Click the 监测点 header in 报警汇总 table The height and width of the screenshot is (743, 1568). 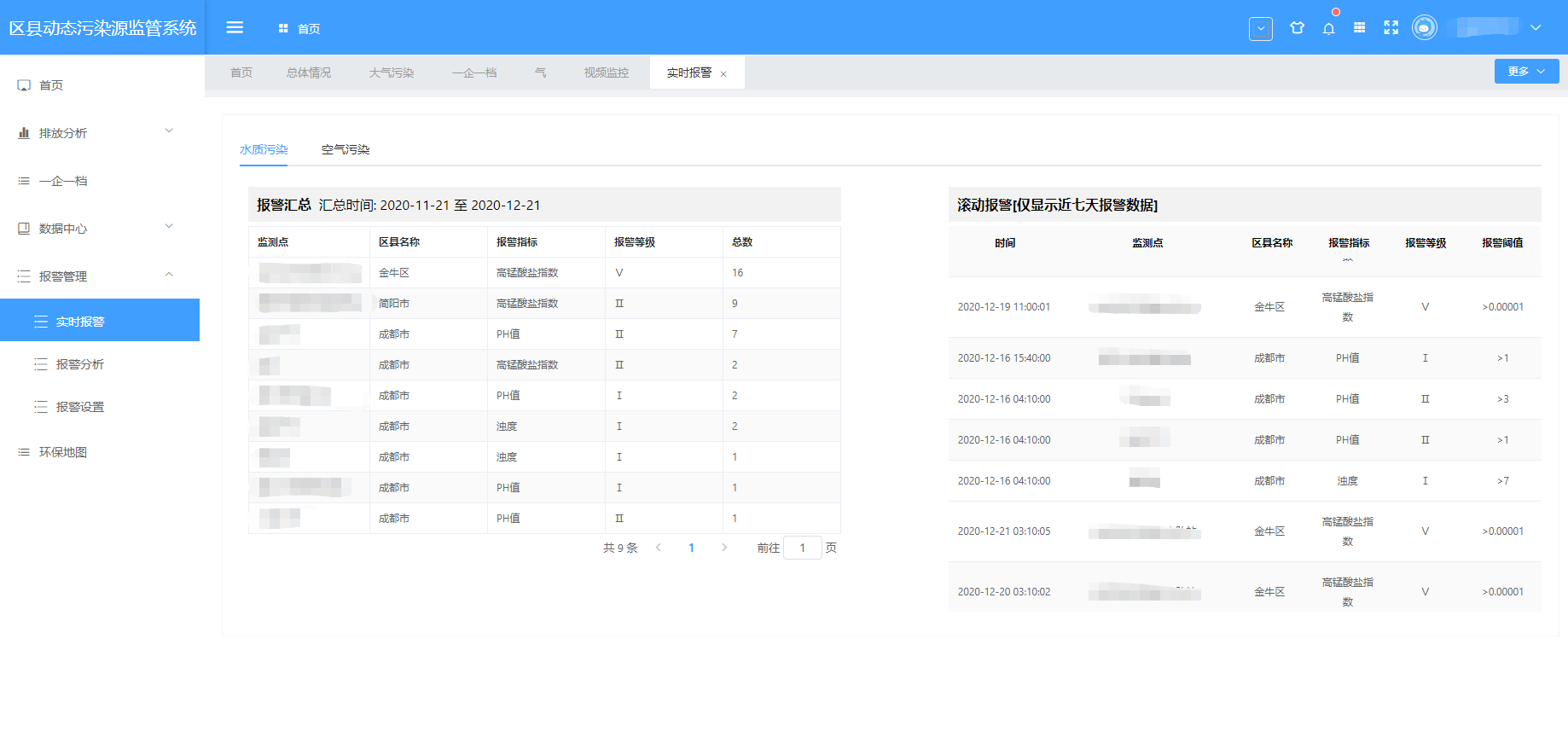273,241
